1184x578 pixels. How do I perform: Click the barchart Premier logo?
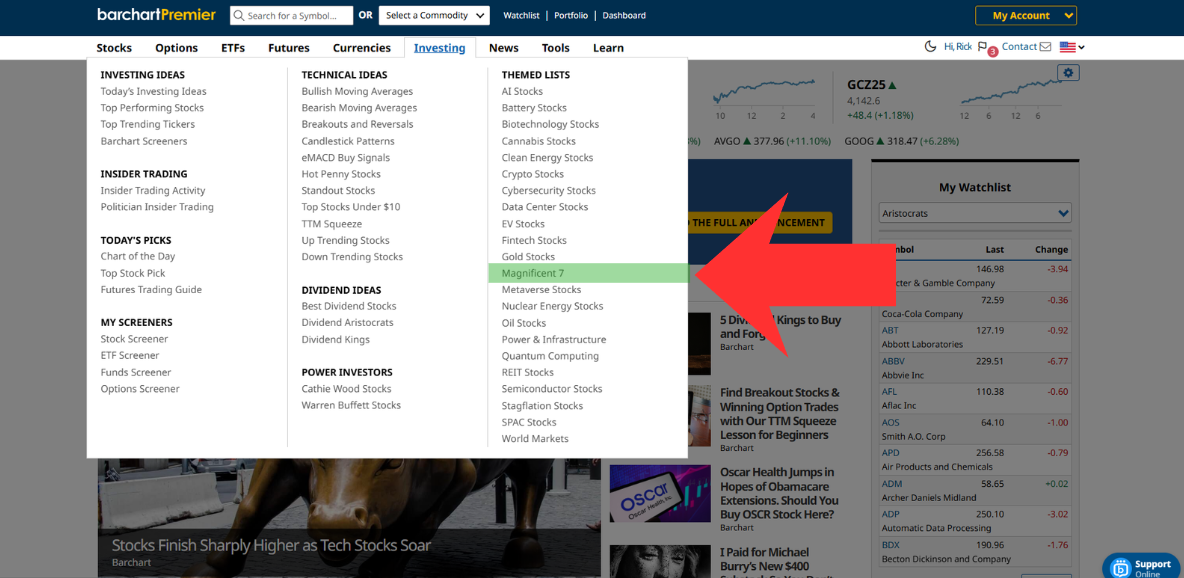pos(156,15)
